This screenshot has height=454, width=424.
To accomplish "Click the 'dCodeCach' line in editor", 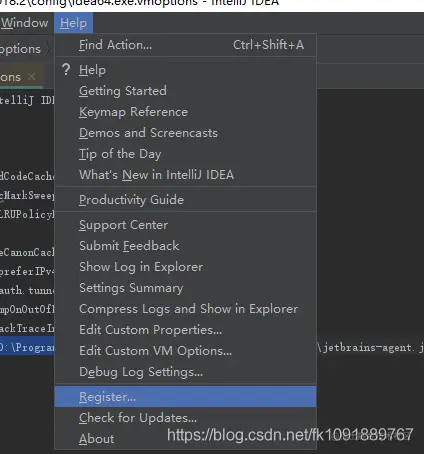I will [27, 176].
